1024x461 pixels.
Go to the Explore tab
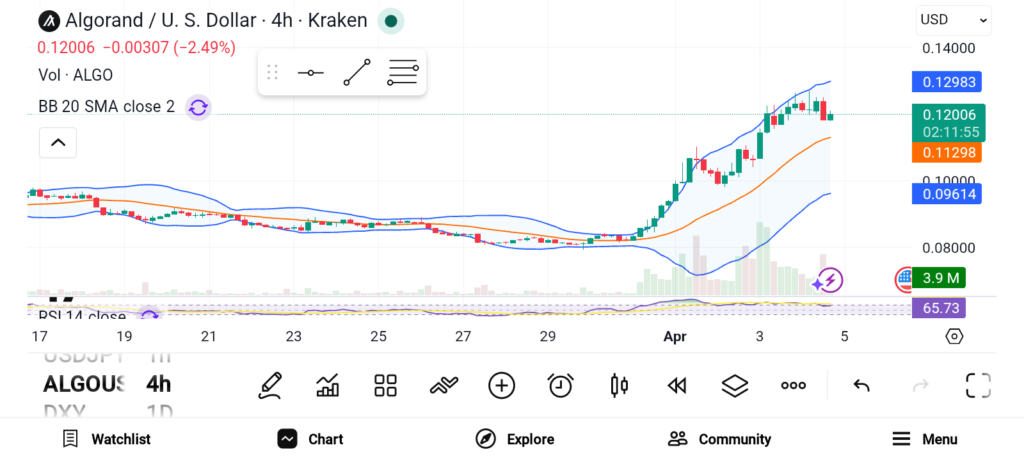(x=515, y=439)
